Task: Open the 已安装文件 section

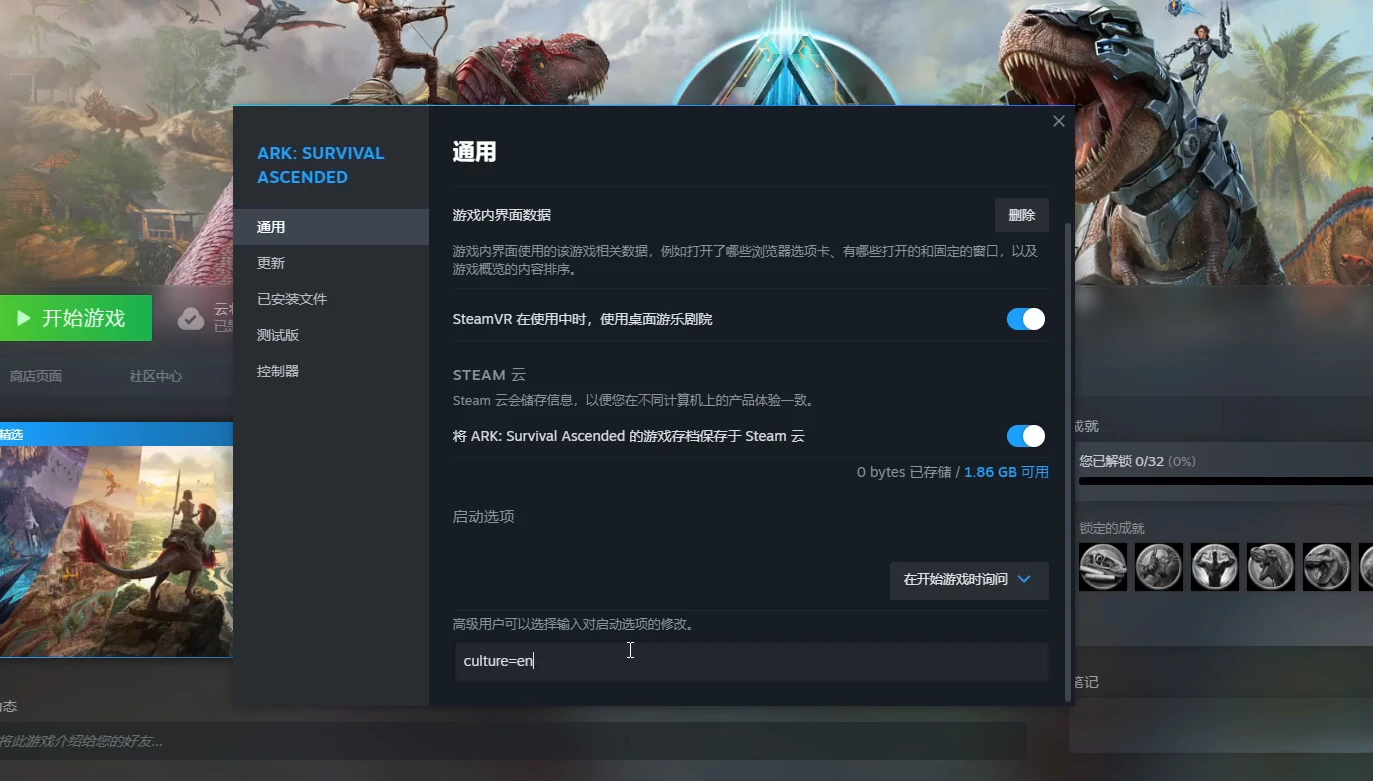Action: pyautogui.click(x=331, y=299)
